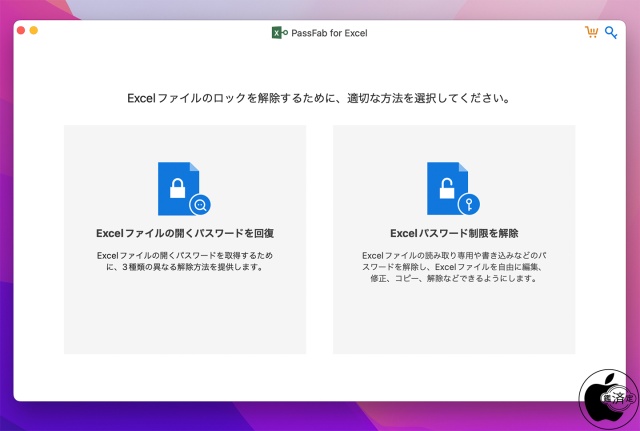Minimize the window with the yellow button
This screenshot has width=640, height=431.
coord(34,30)
